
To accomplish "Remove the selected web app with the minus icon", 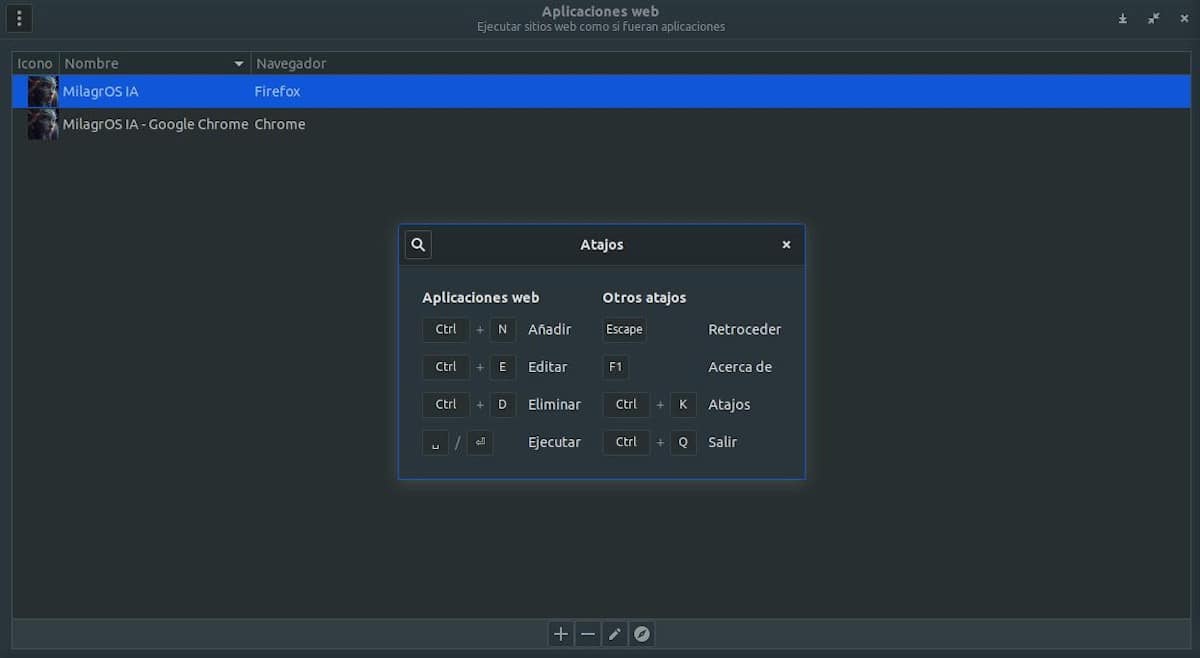I will (x=587, y=634).
